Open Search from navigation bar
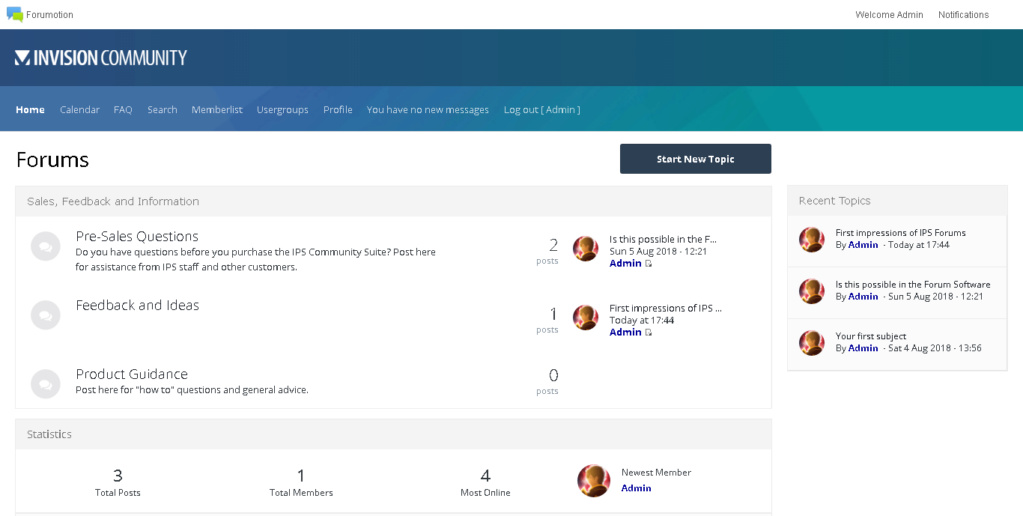The image size is (1023, 516). click(162, 110)
